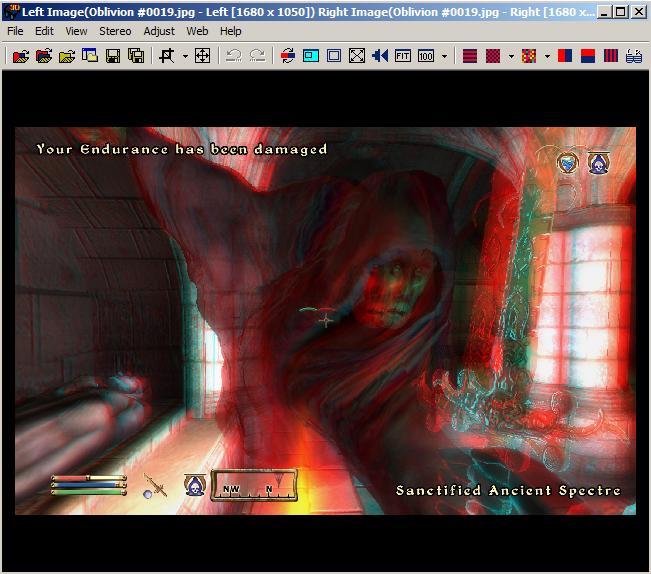651x574 pixels.
Task: Open the Edit menu
Action: click(44, 31)
